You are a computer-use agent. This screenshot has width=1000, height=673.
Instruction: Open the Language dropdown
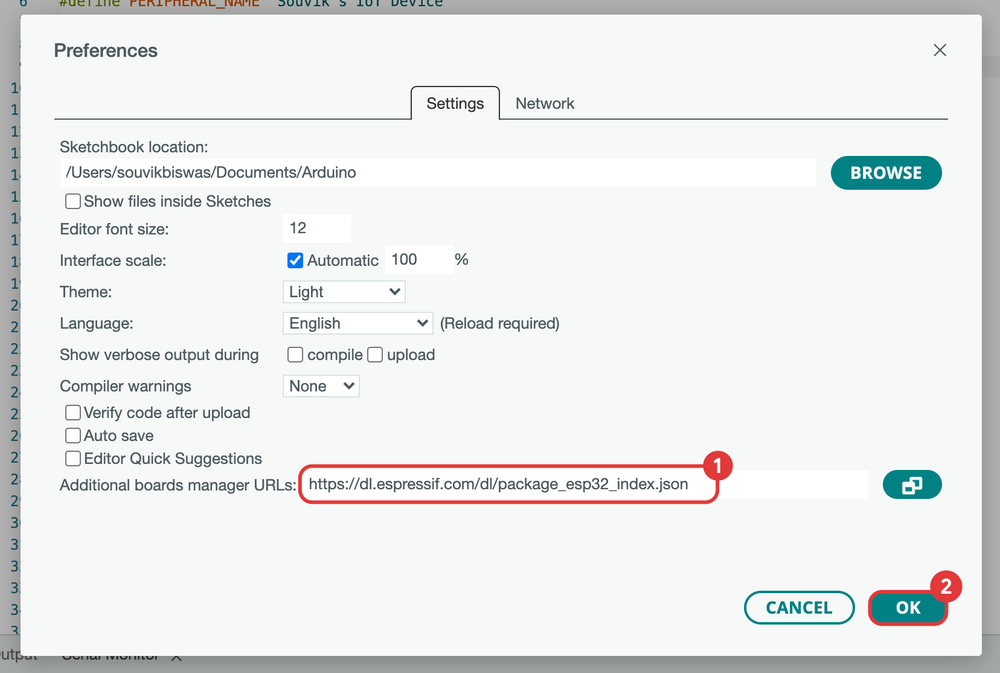click(357, 323)
